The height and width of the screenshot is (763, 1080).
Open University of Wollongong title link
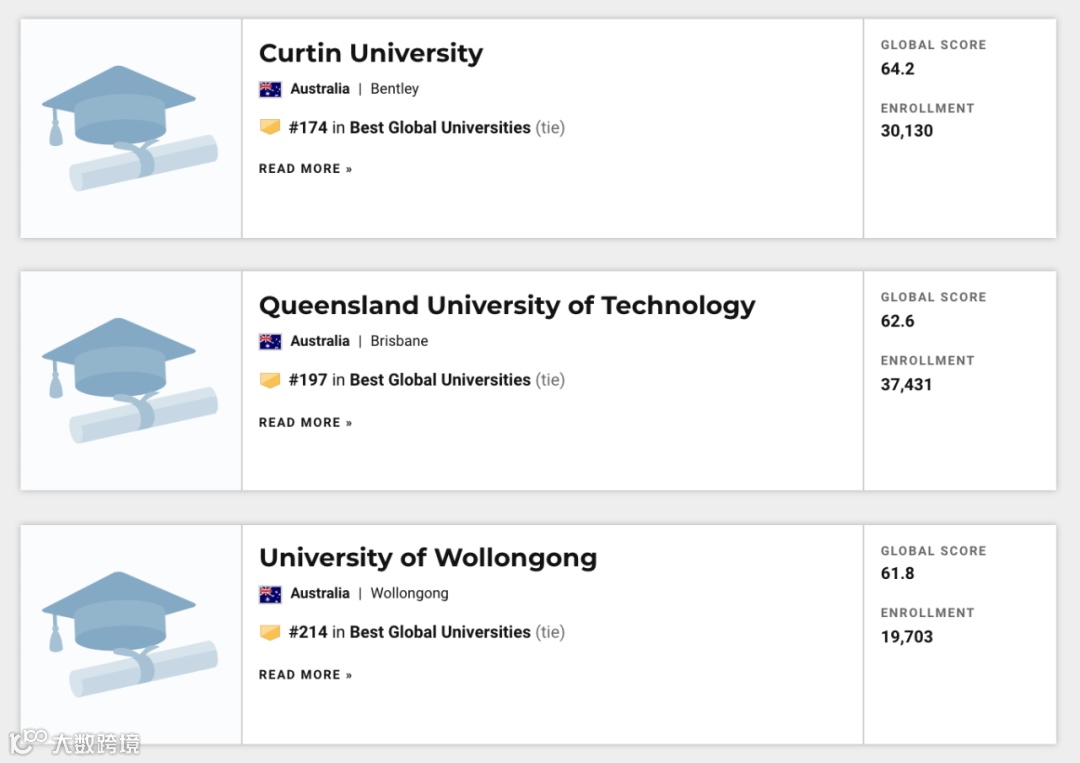click(428, 558)
